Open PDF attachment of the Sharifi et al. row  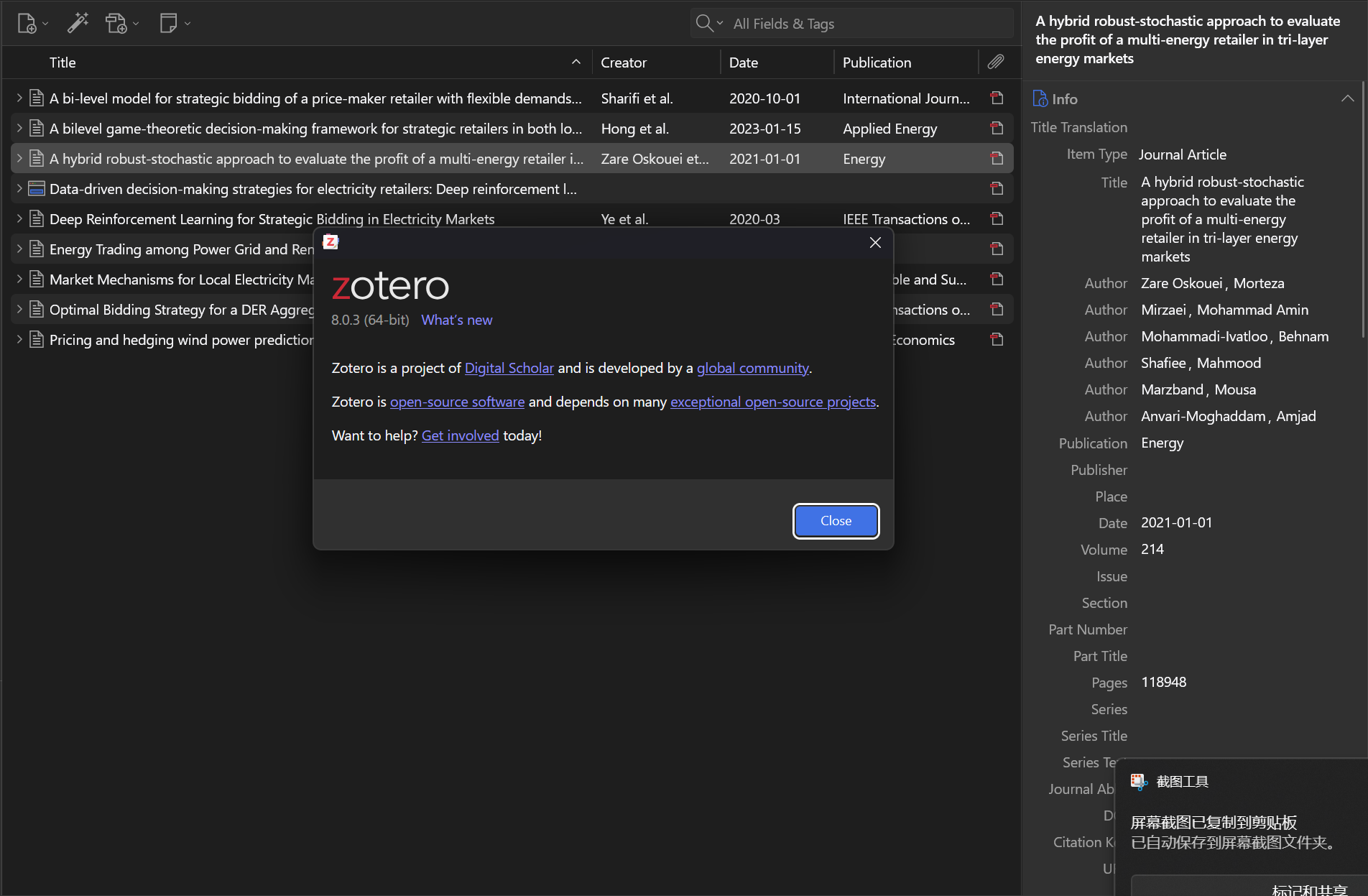[x=997, y=98]
